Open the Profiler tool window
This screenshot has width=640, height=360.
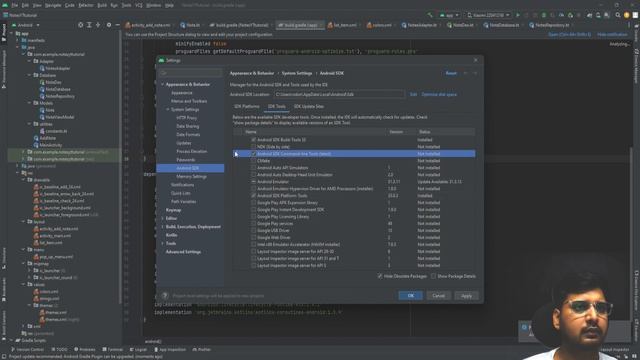[202, 349]
